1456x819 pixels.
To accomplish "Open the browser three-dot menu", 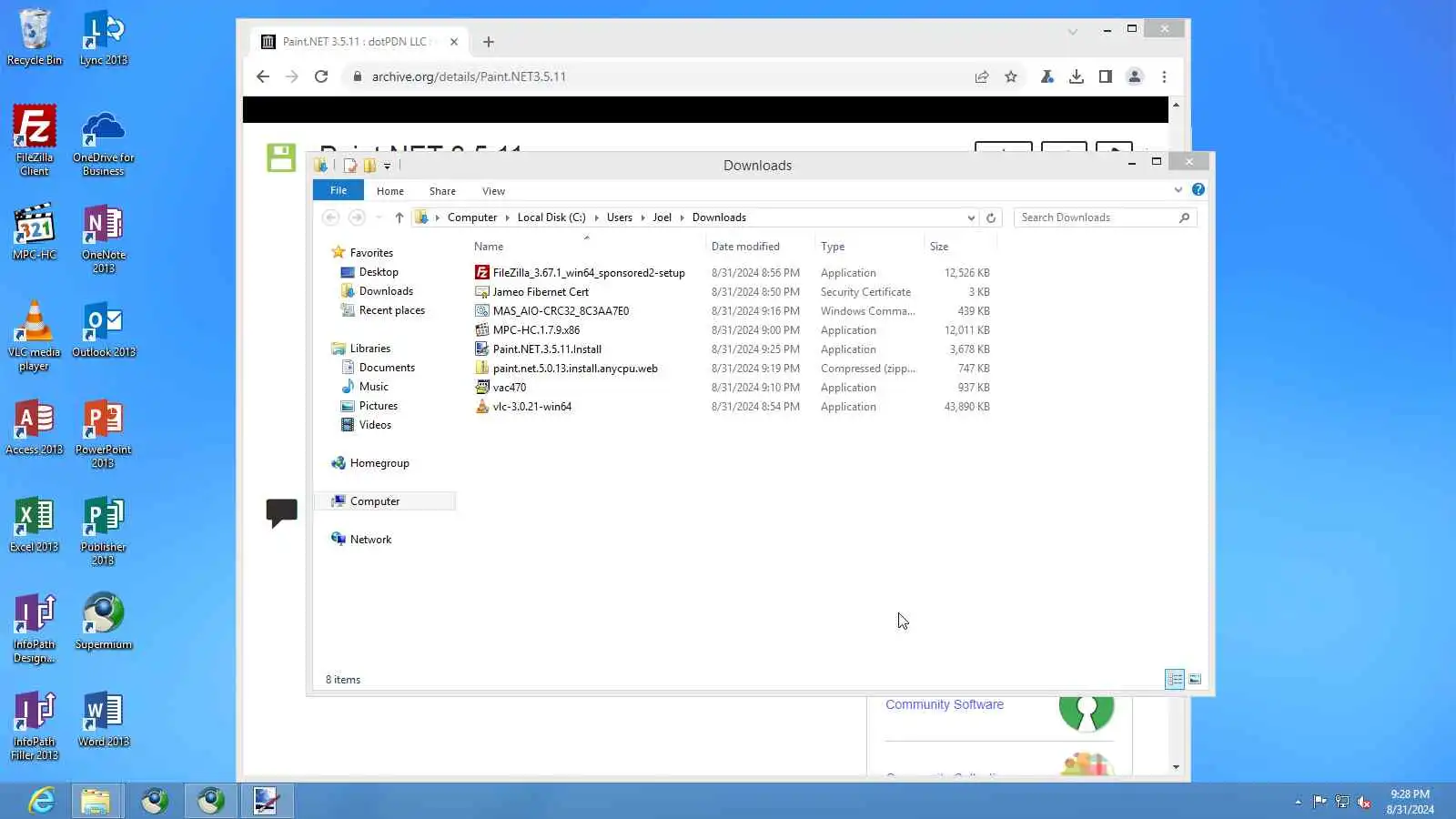I will pyautogui.click(x=1164, y=76).
